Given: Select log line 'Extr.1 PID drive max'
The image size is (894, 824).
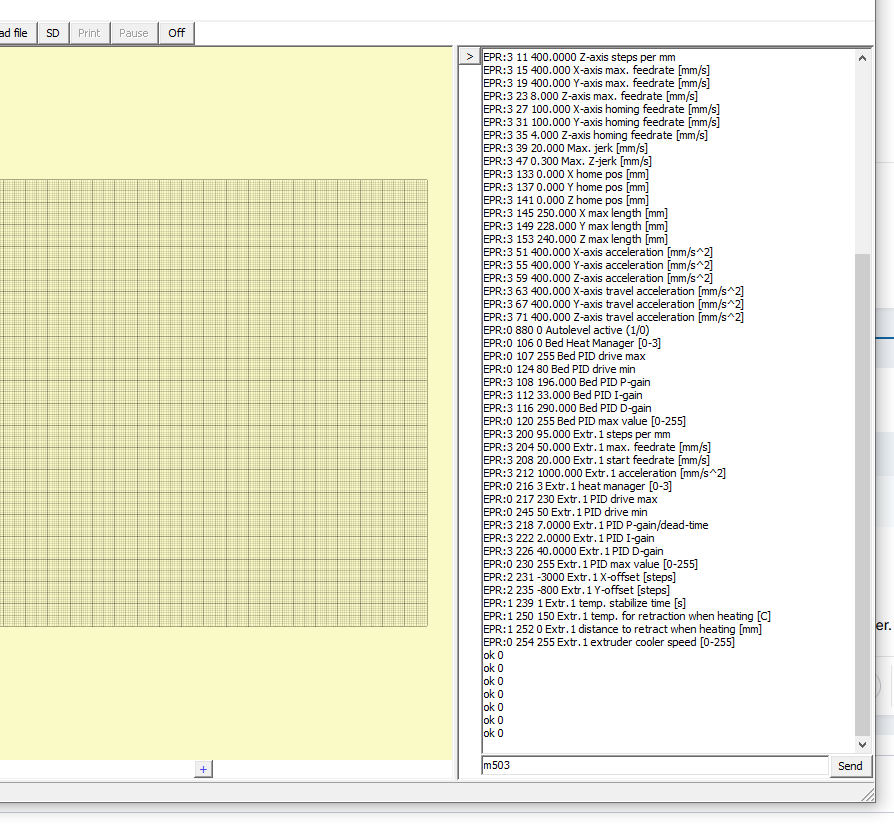Looking at the screenshot, I should (570, 500).
